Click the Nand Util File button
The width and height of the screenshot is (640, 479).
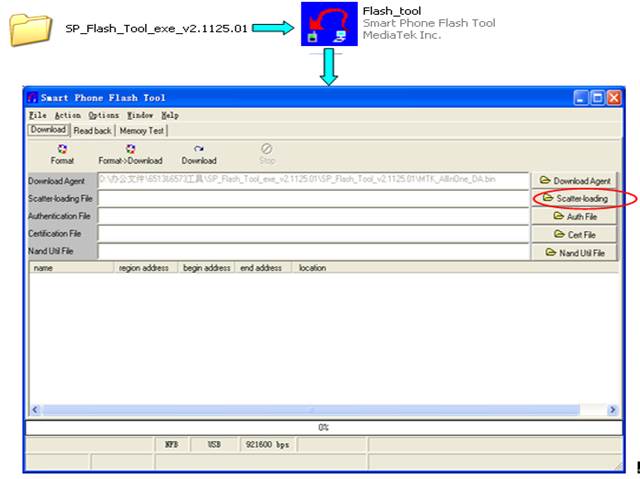click(574, 253)
